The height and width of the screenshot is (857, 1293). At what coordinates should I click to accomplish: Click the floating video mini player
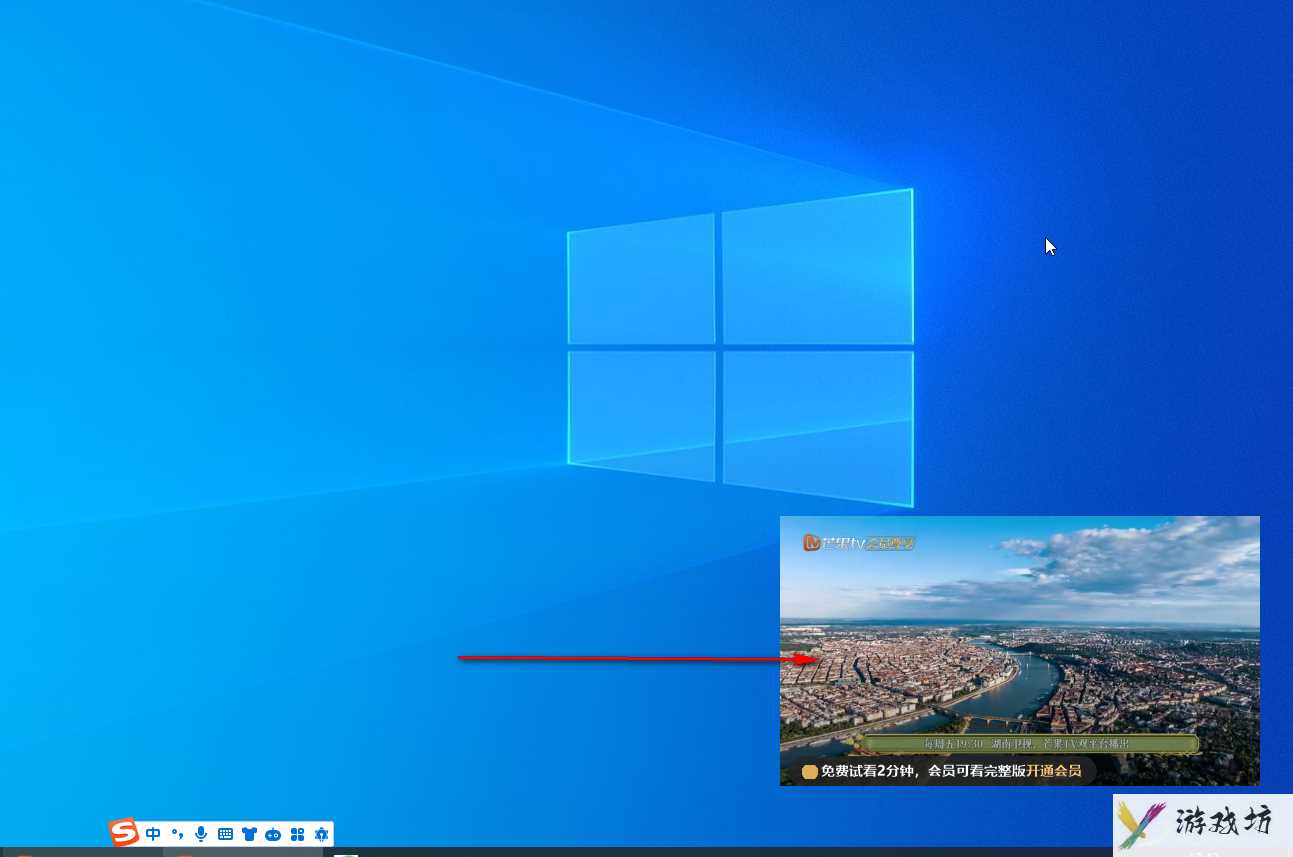[1019, 651]
